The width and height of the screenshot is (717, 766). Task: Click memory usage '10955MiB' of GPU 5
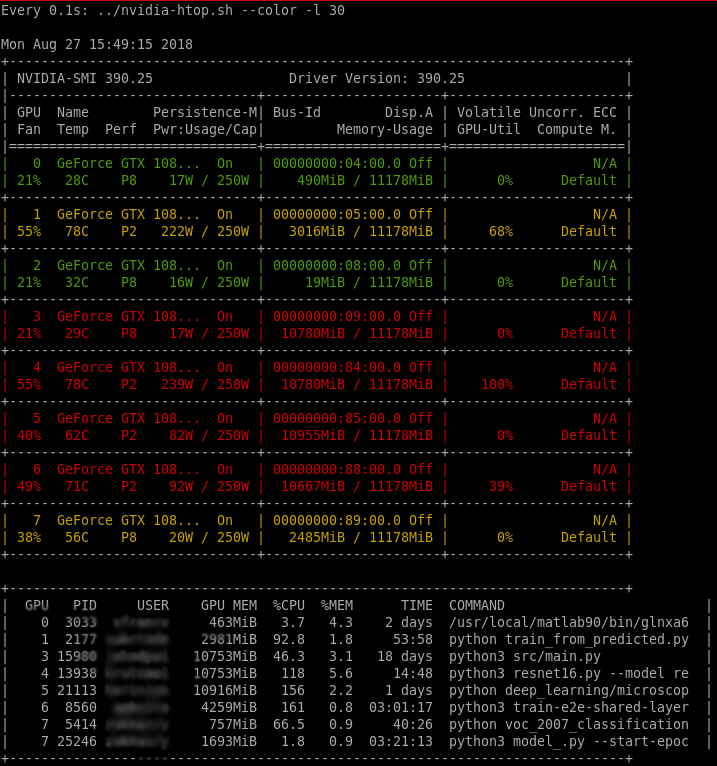313,436
